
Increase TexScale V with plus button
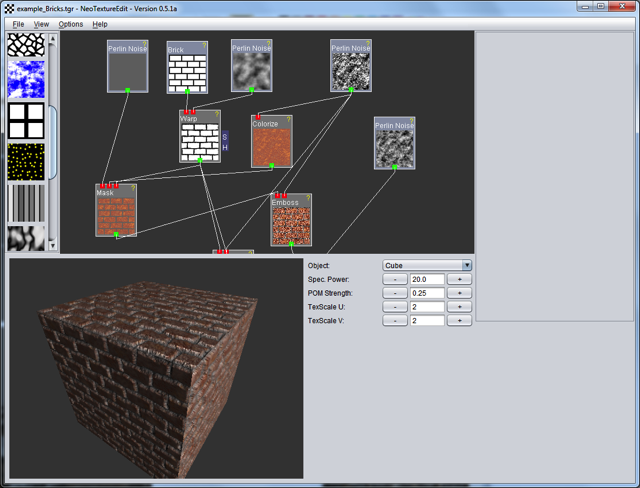tap(459, 321)
